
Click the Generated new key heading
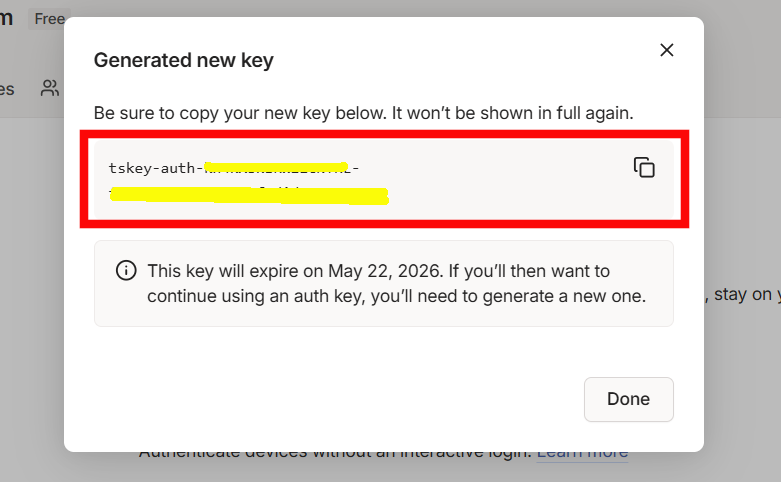click(x=183, y=60)
